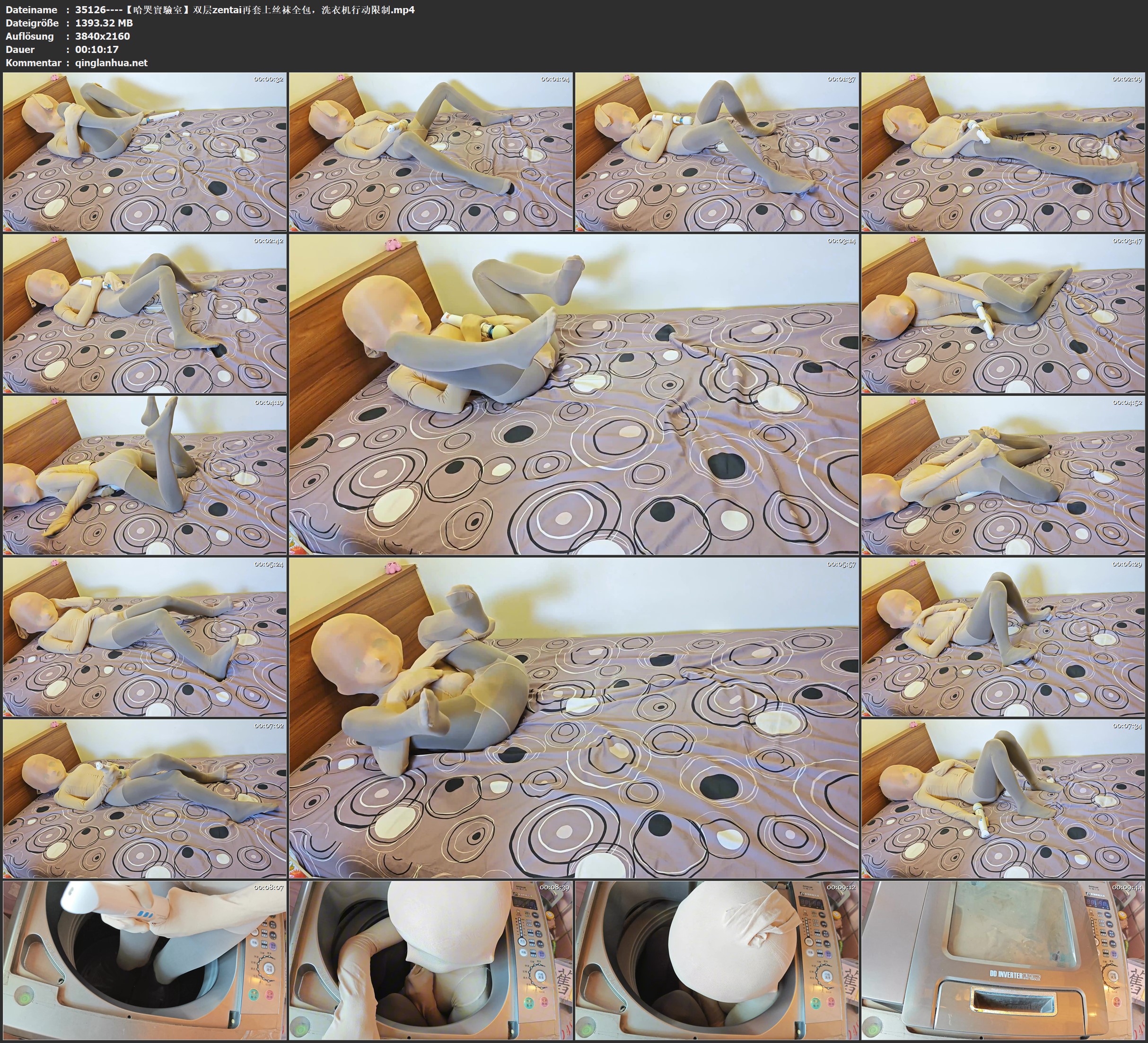
Task: Click the frame stamped 00:03:47
Action: coord(1003,313)
